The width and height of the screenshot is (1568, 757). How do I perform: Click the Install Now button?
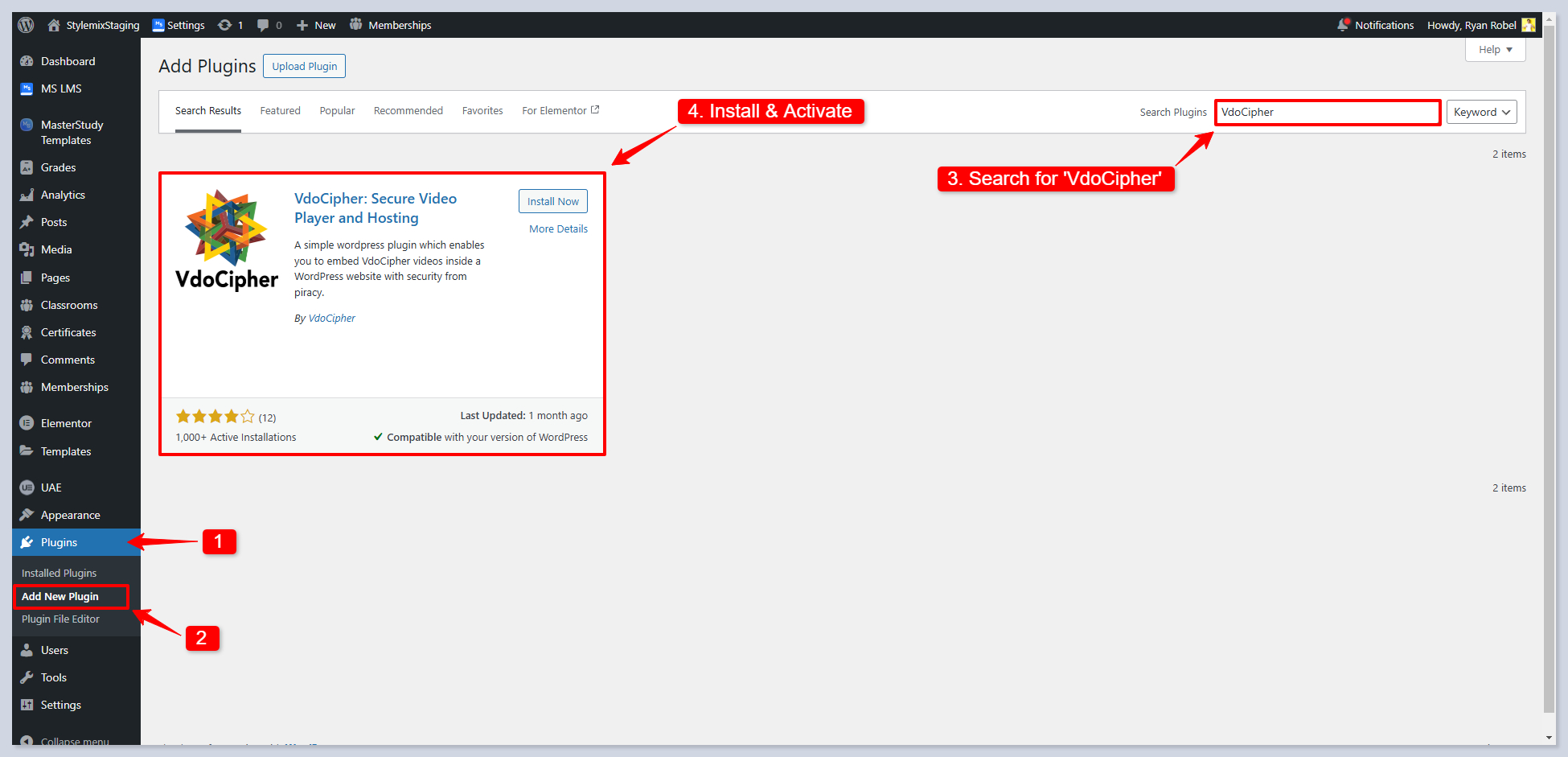[x=552, y=201]
